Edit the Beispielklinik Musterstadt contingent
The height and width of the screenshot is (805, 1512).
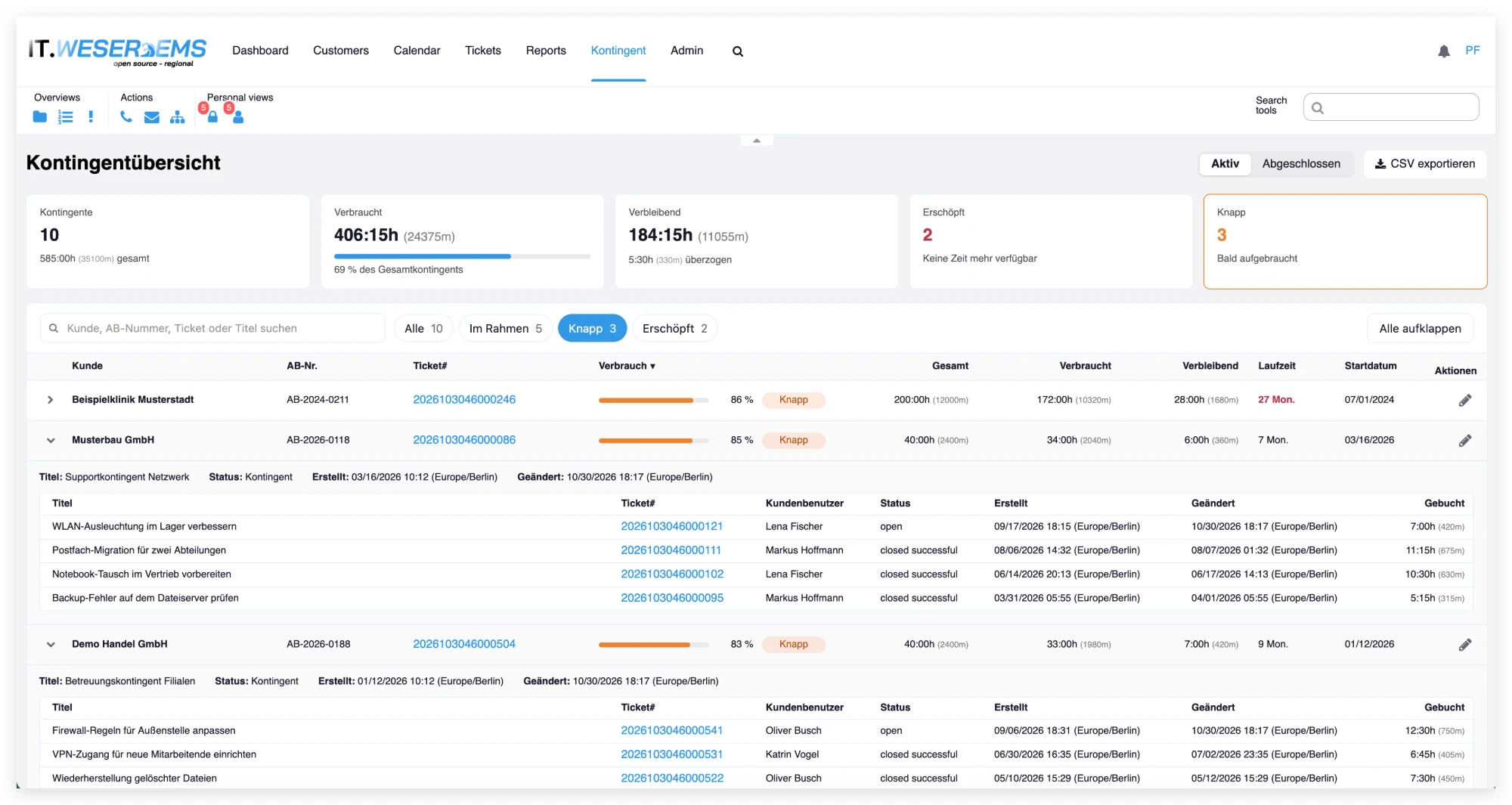point(1465,400)
